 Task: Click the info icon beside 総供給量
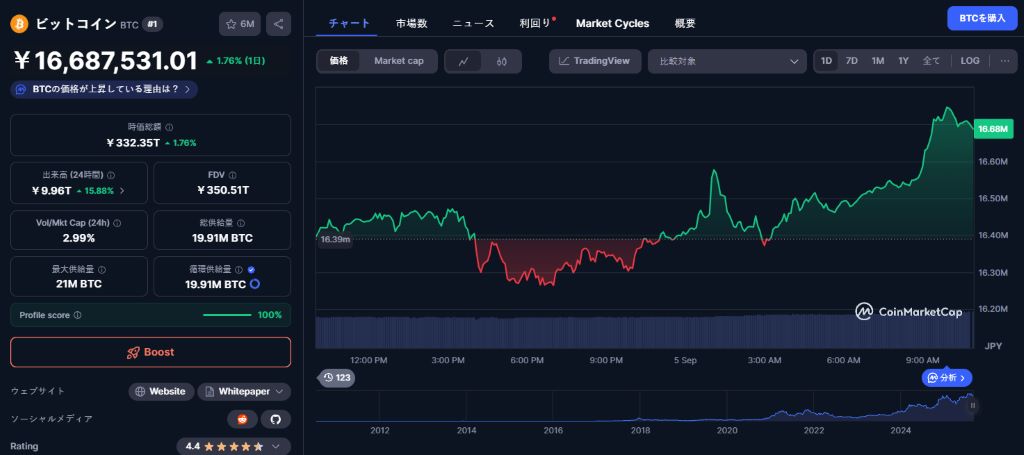click(241, 223)
